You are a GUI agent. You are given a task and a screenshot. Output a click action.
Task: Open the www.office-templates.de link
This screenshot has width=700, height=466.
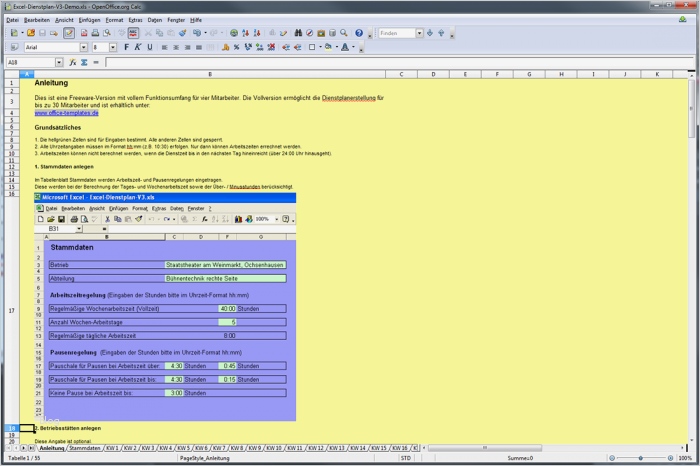coord(66,114)
